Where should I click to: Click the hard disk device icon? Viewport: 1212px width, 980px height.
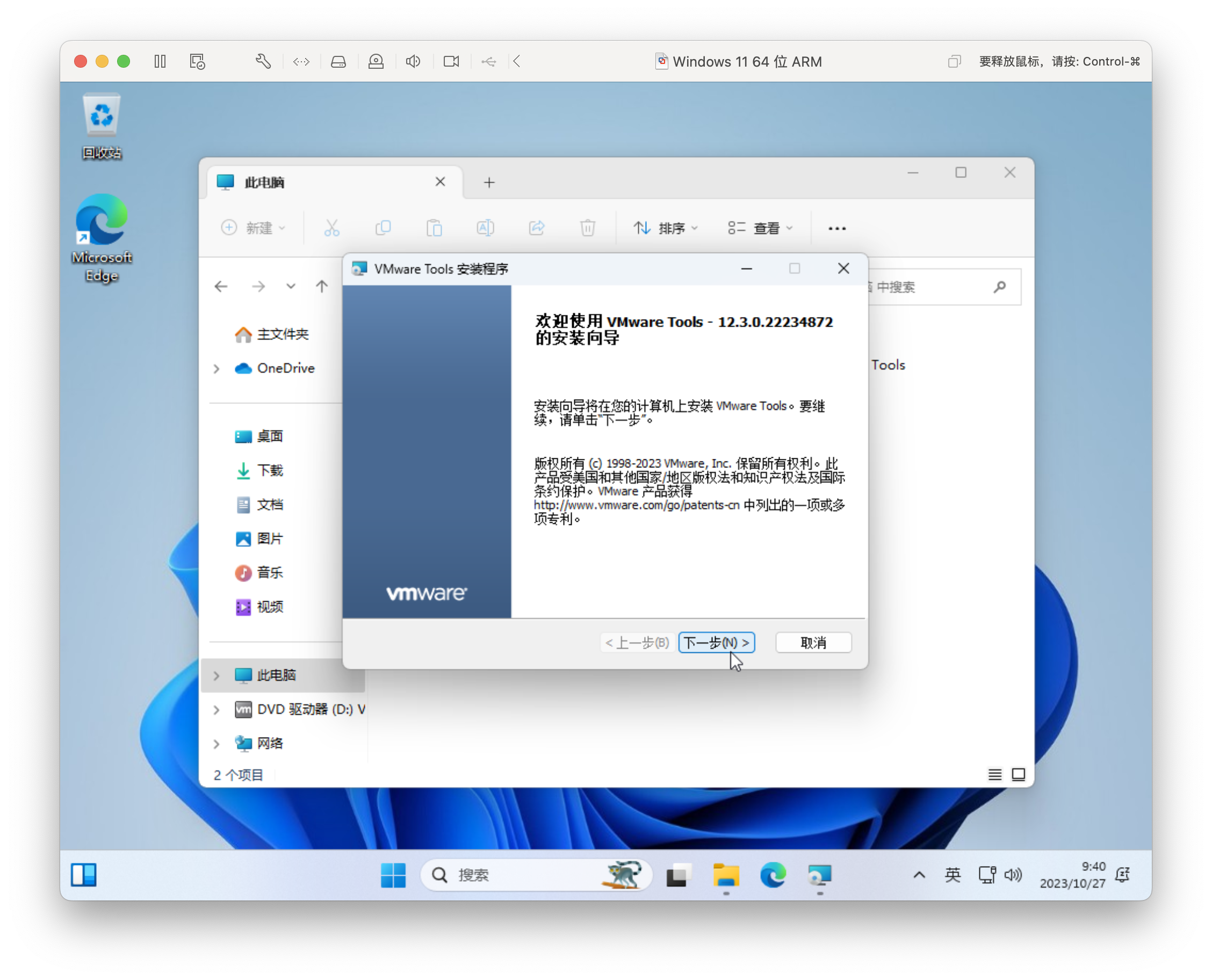338,62
